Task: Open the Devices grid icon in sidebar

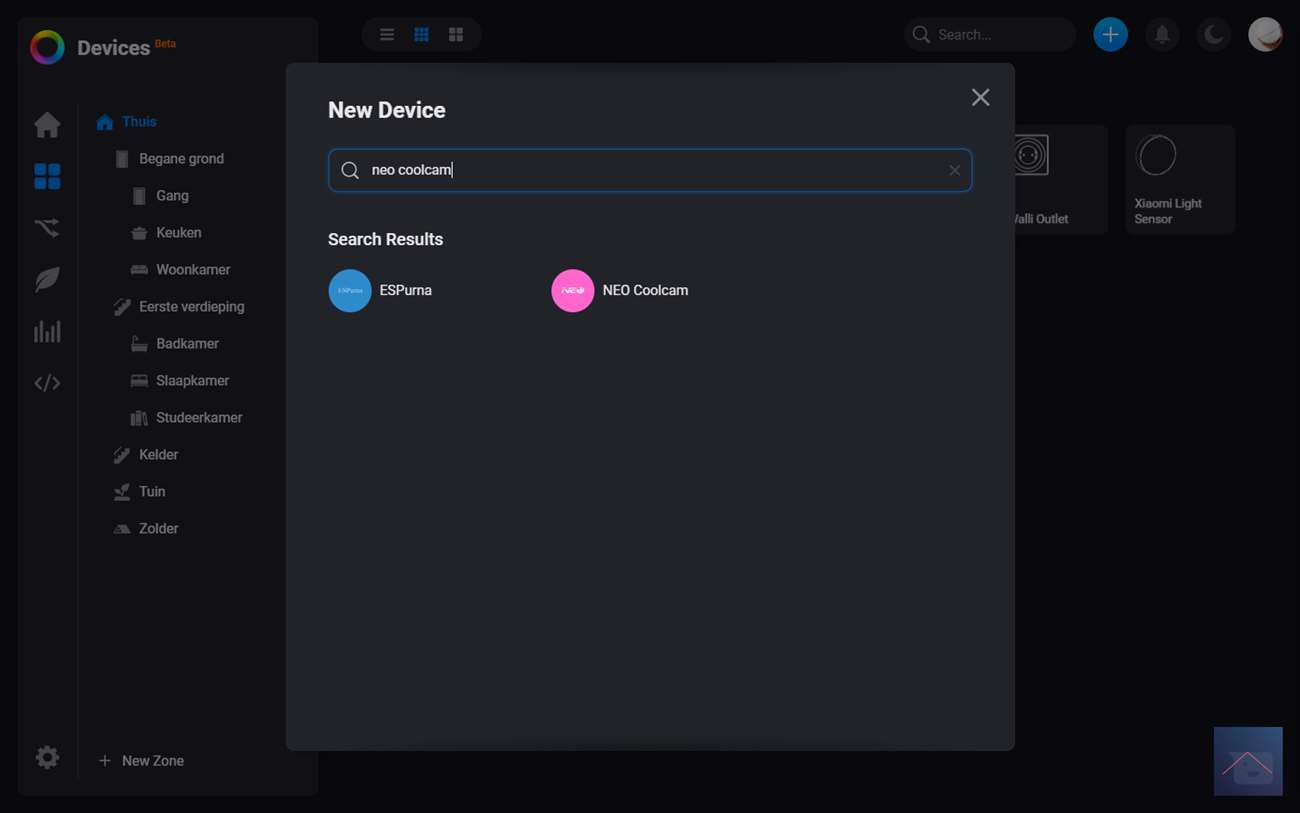Action: coord(47,177)
